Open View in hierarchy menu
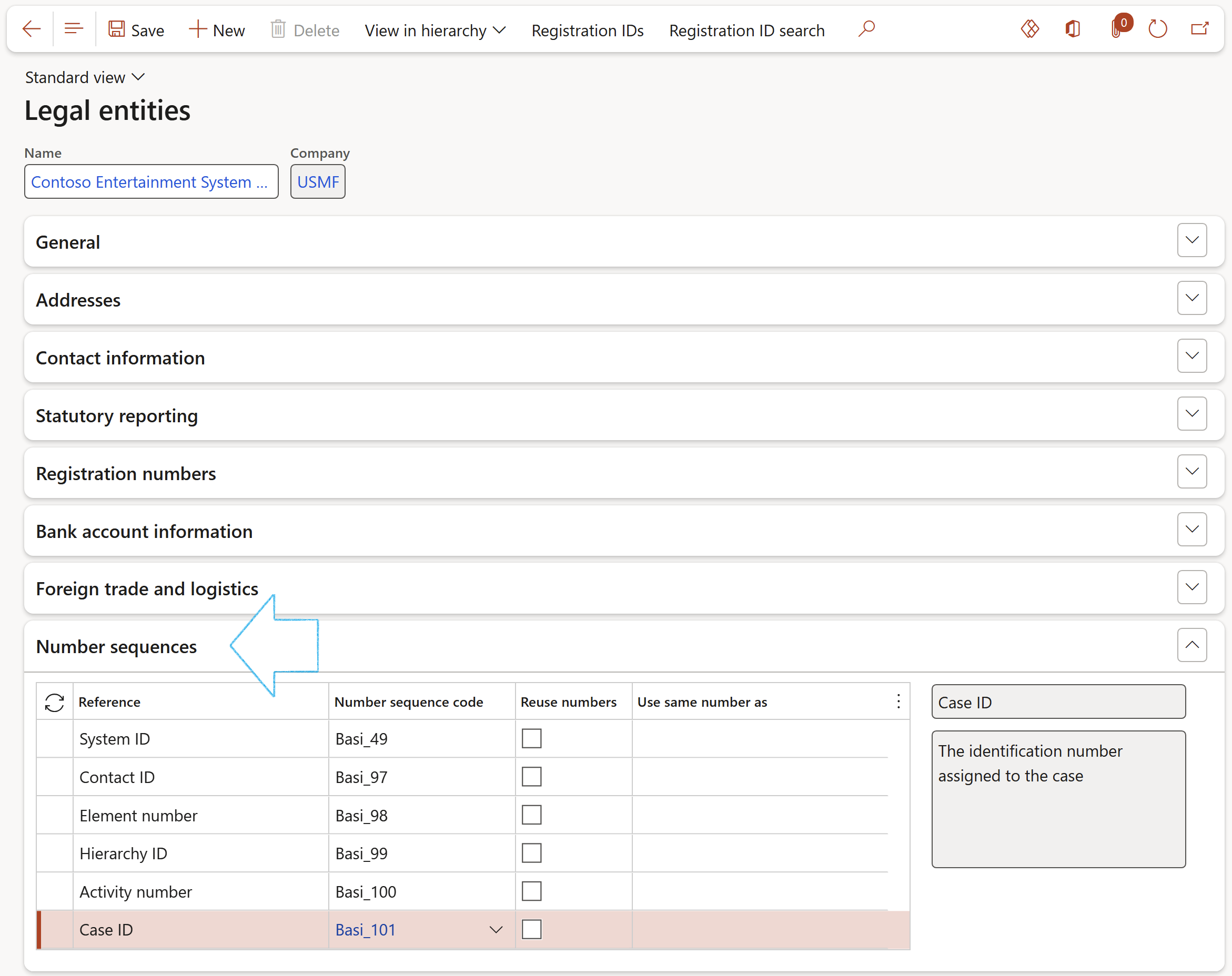Image resolution: width=1232 pixels, height=976 pixels. (x=435, y=30)
